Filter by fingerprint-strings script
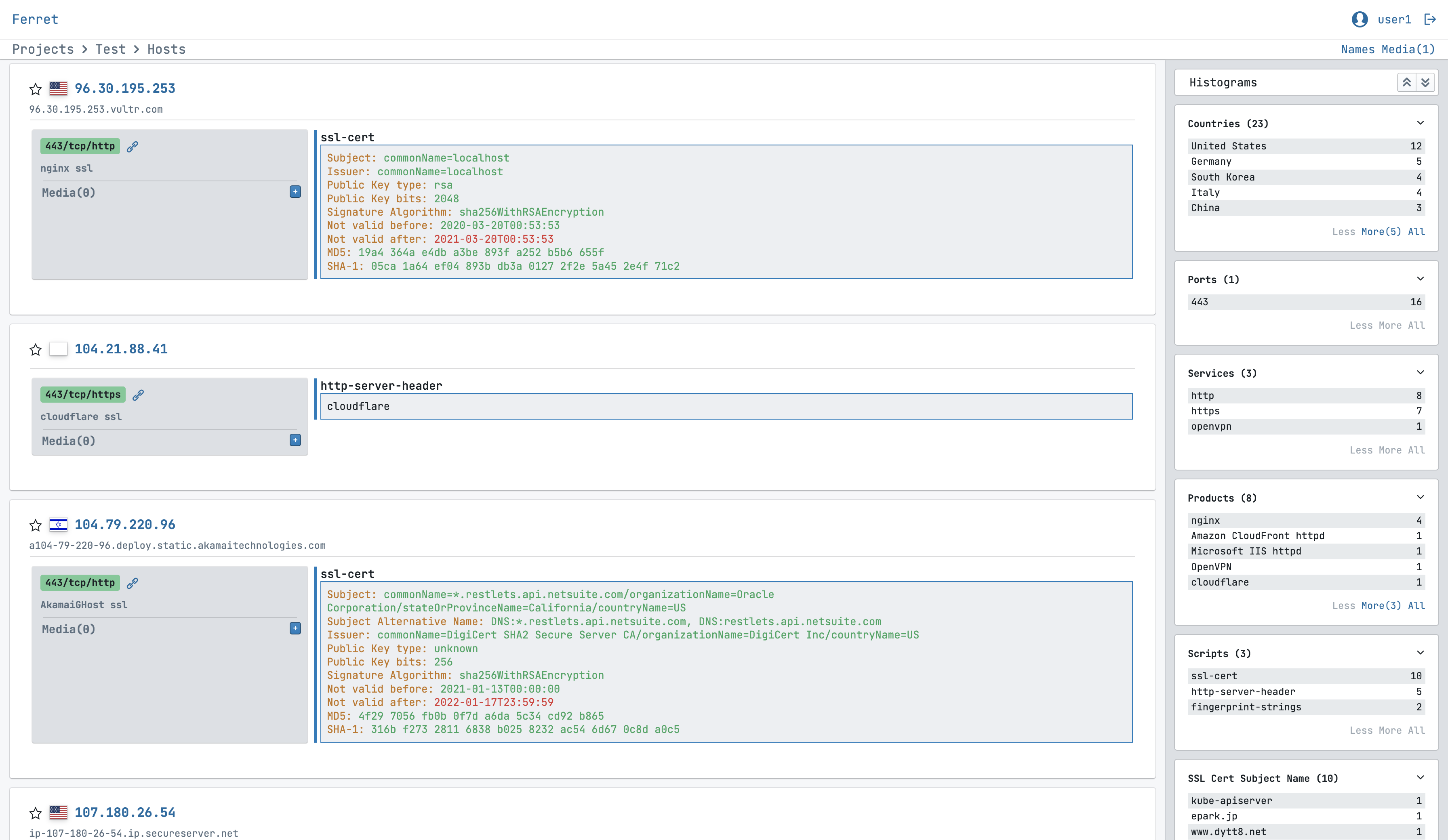This screenshot has width=1448, height=840. point(1306,707)
